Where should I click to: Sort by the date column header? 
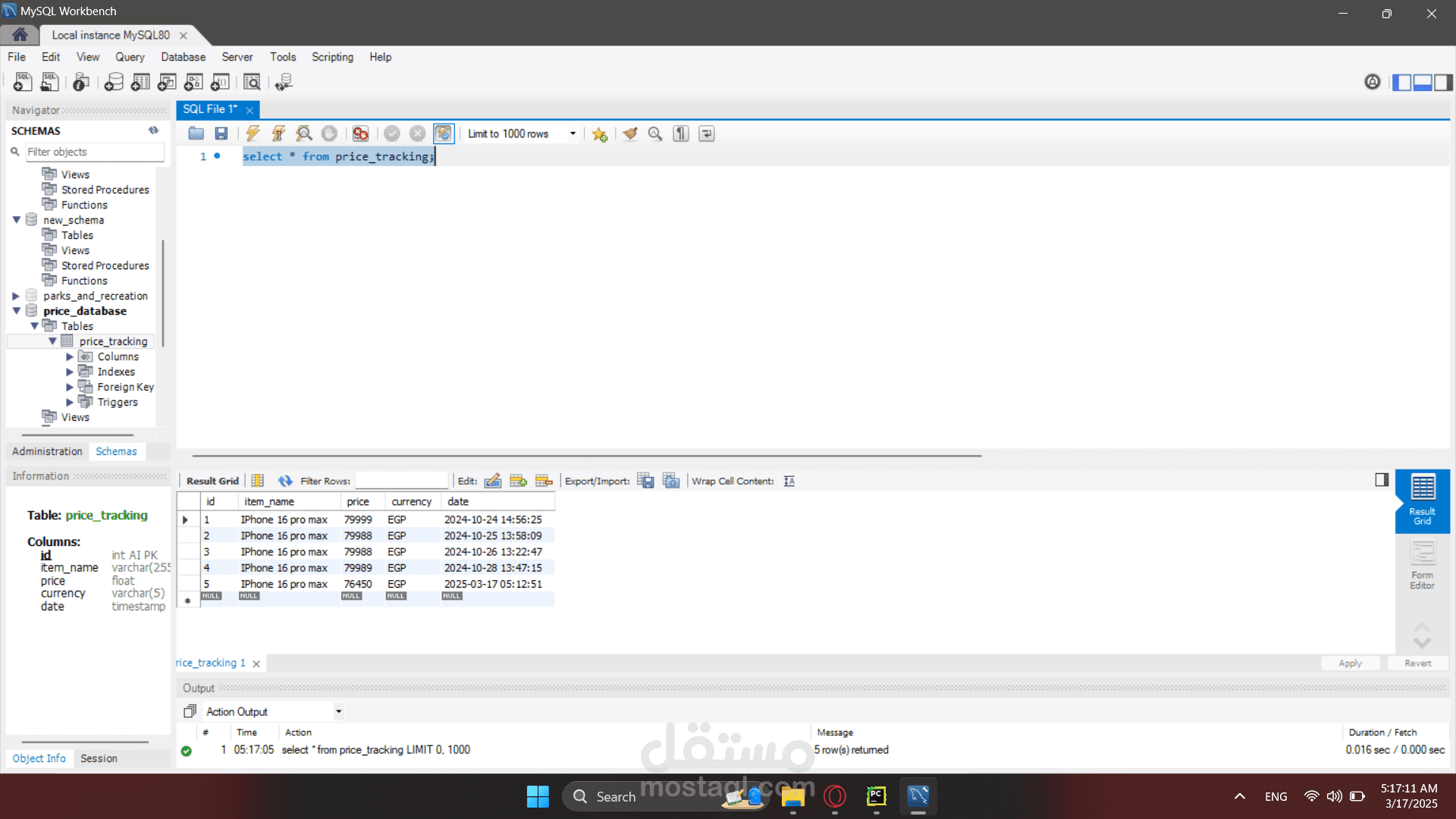pyautogui.click(x=497, y=501)
